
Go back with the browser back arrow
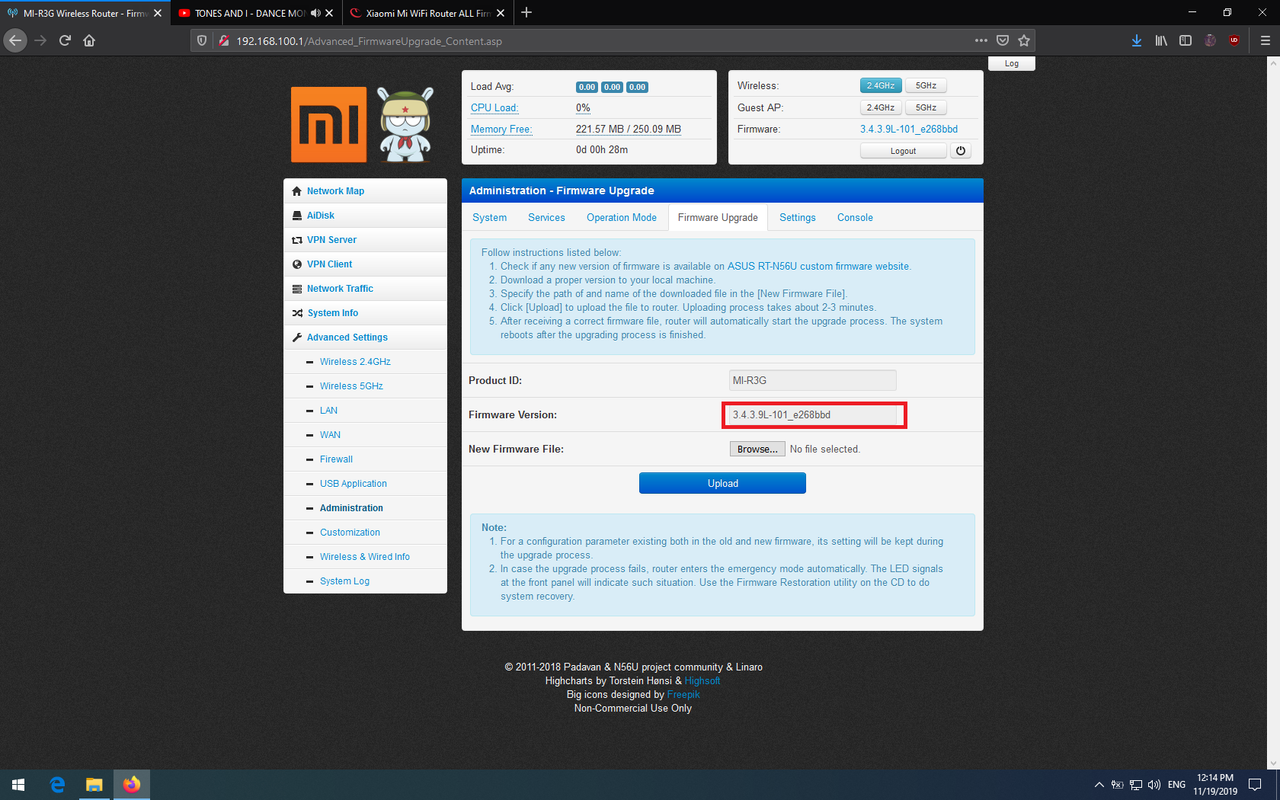coord(15,41)
